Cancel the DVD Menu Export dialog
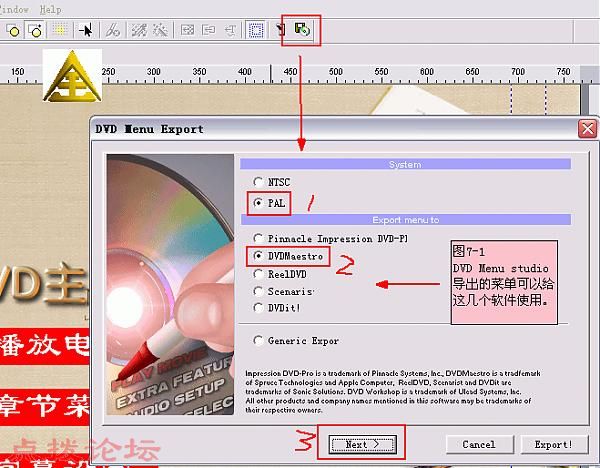Screen dimensions: 600x468 click(479, 444)
